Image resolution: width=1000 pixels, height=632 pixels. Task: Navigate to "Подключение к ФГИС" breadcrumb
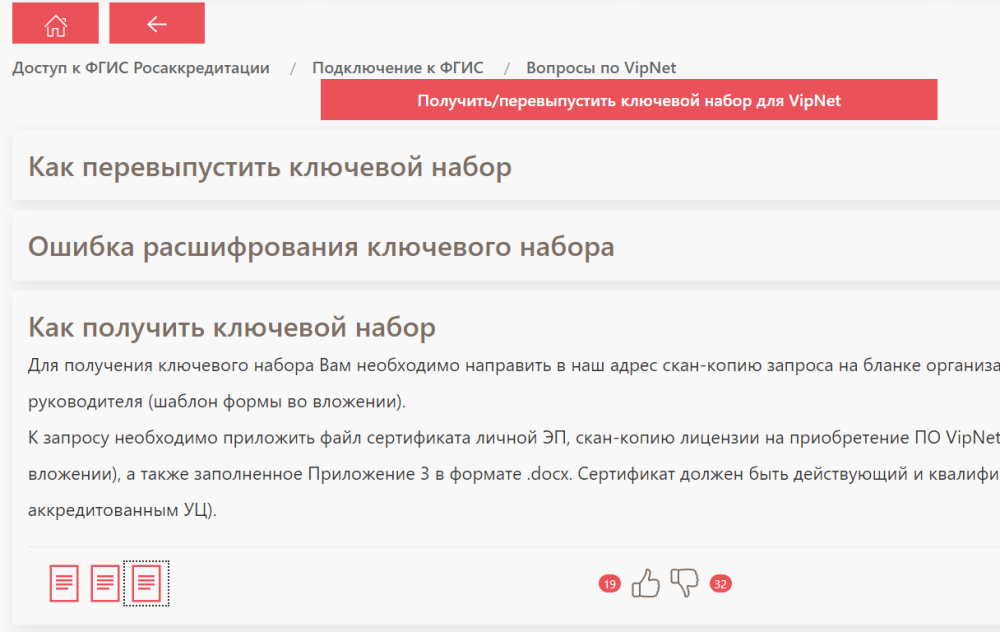[397, 68]
